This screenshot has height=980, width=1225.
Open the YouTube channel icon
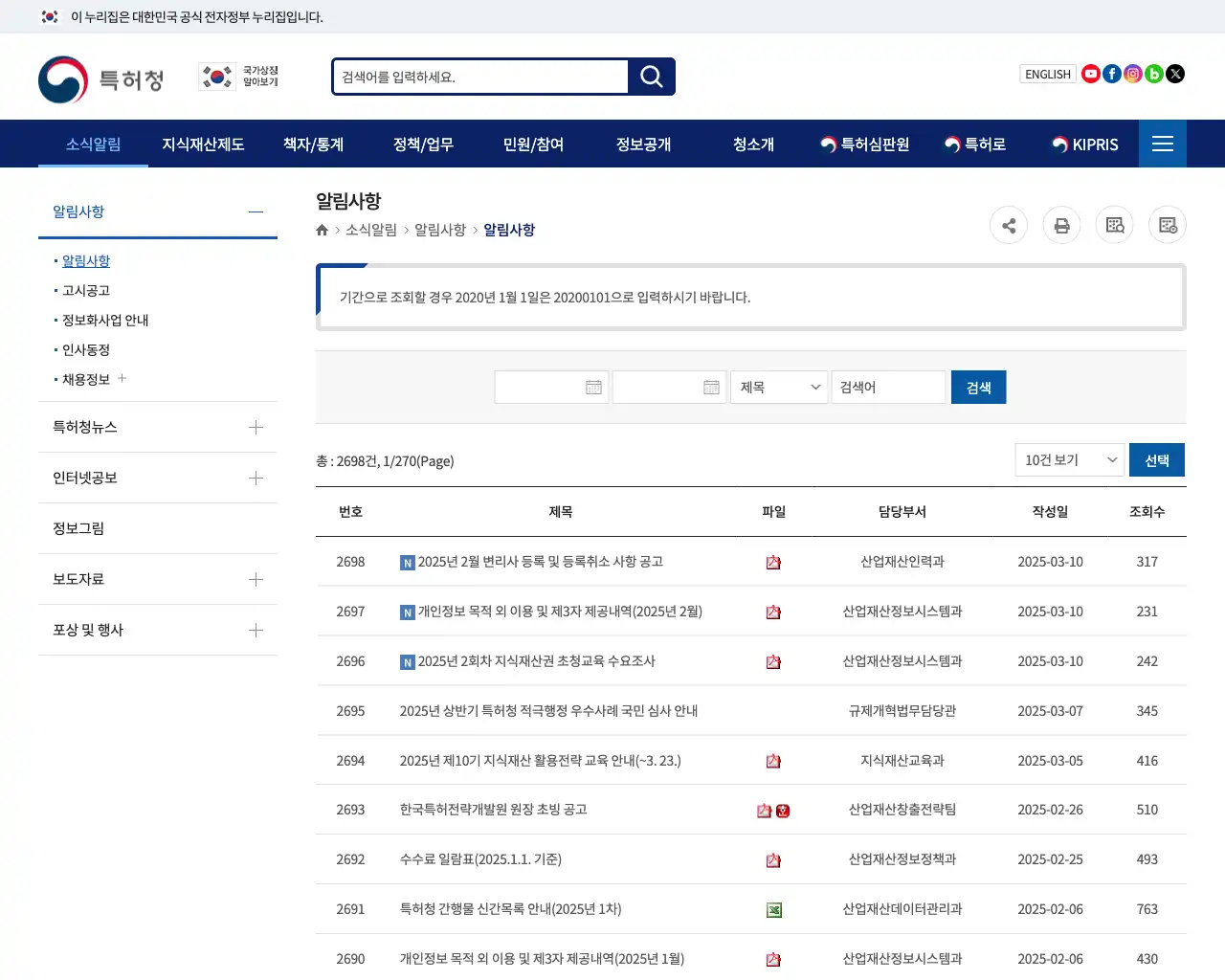pyautogui.click(x=1091, y=74)
